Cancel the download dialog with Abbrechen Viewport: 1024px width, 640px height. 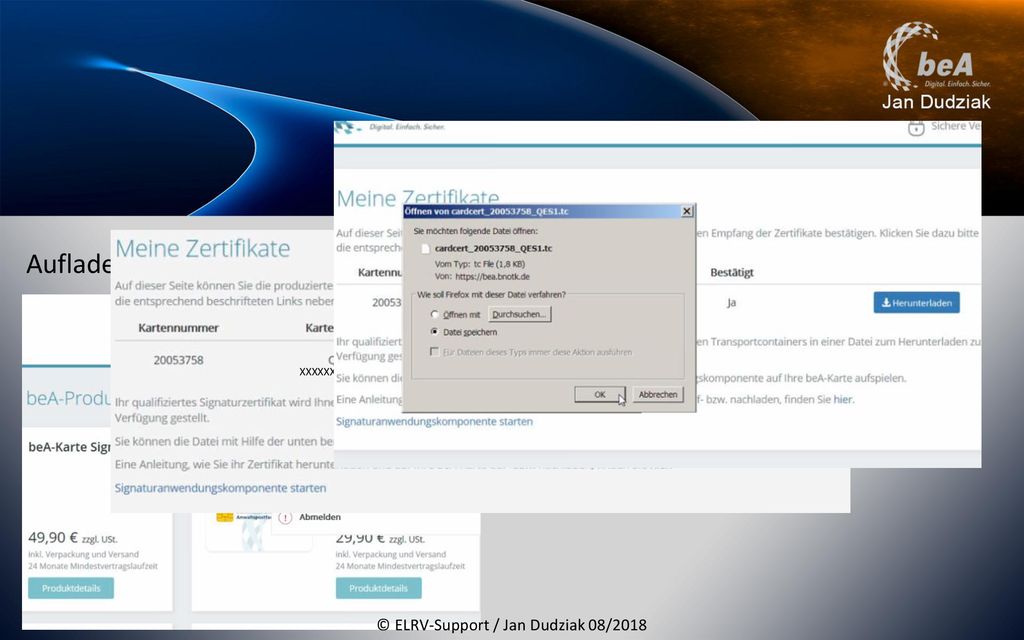(x=657, y=394)
